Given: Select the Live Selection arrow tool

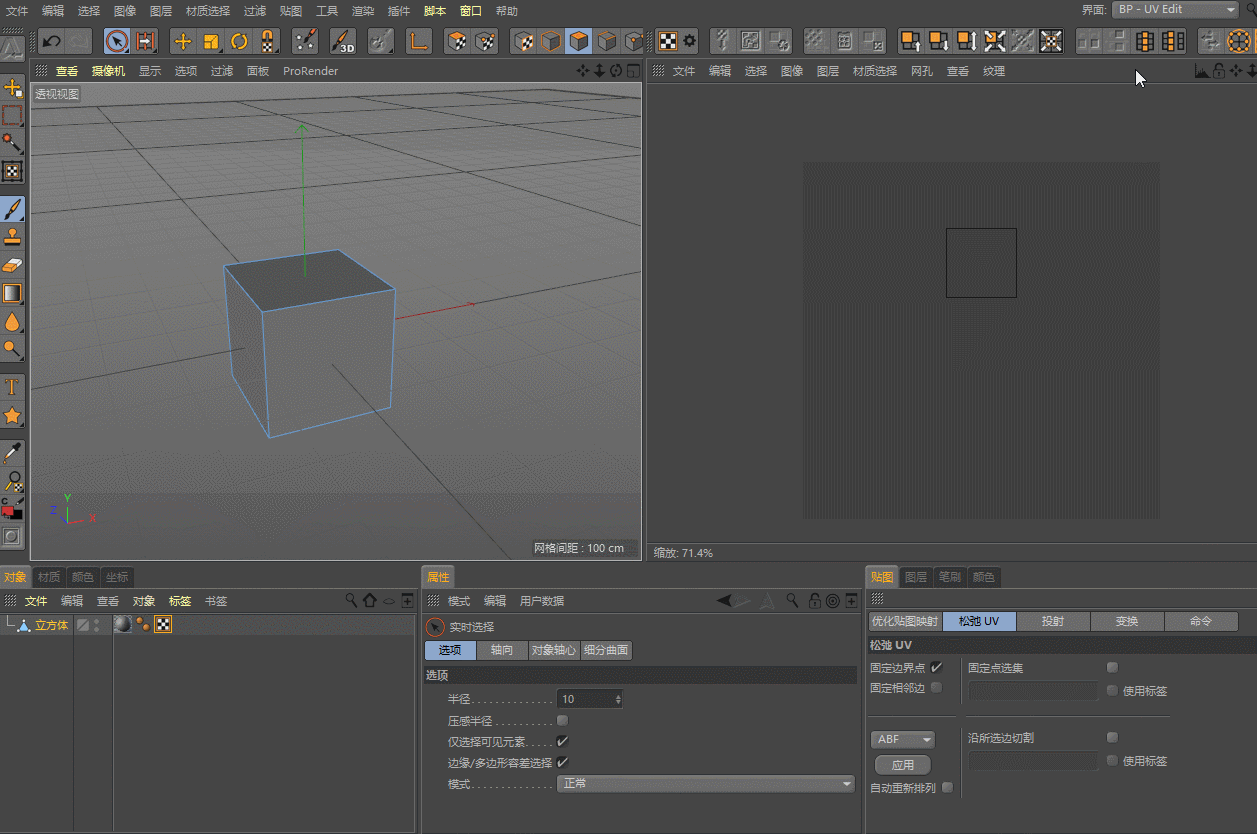Looking at the screenshot, I should tap(117, 41).
